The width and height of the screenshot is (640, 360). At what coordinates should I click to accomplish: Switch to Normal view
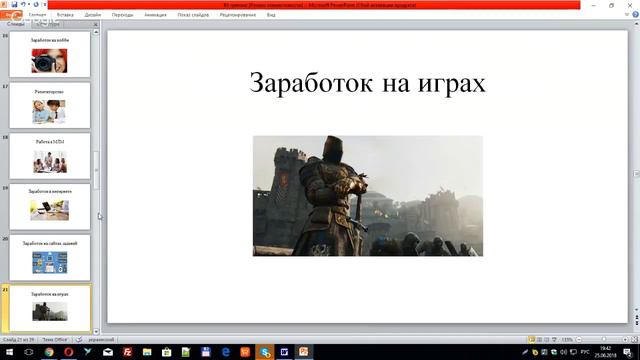tap(531, 340)
